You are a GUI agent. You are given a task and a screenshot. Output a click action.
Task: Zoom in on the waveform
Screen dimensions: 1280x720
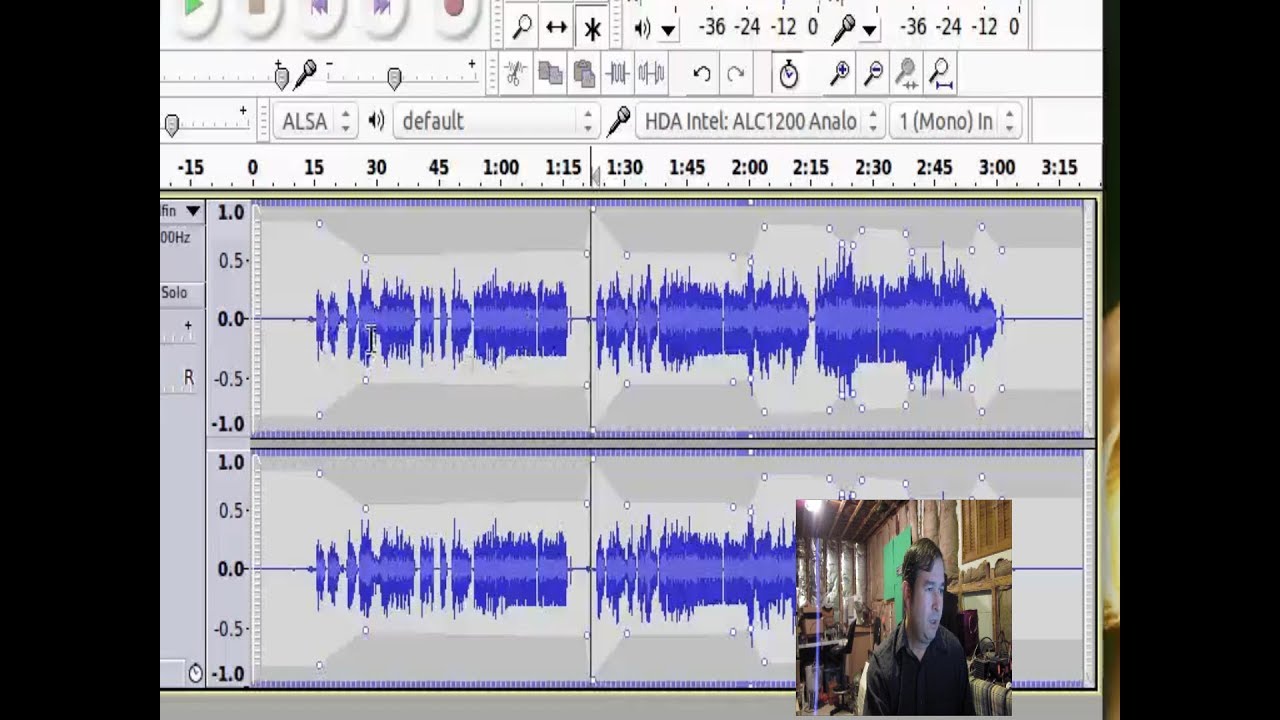click(840, 73)
